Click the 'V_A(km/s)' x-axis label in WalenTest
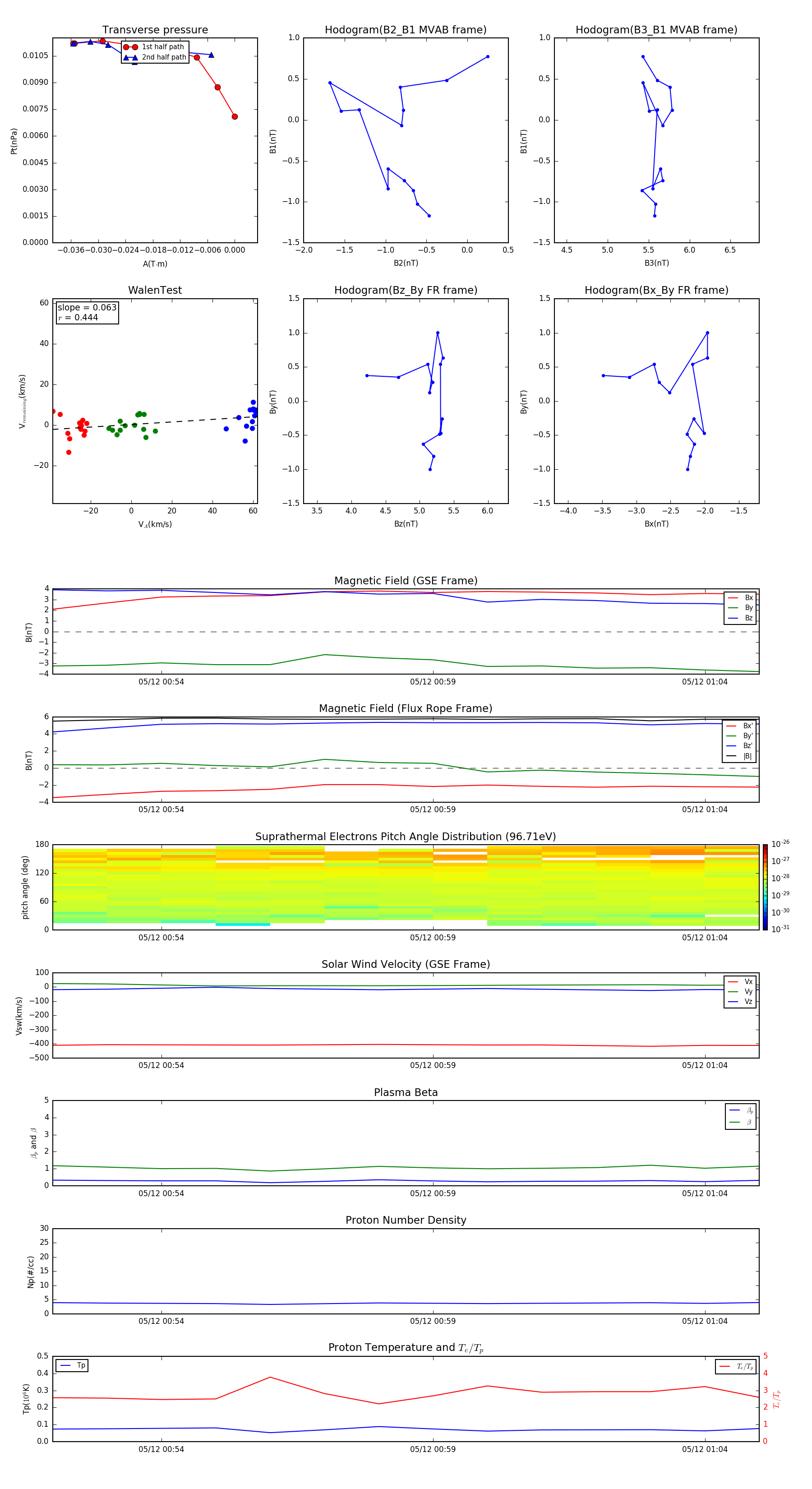The image size is (812, 1489). point(155,524)
